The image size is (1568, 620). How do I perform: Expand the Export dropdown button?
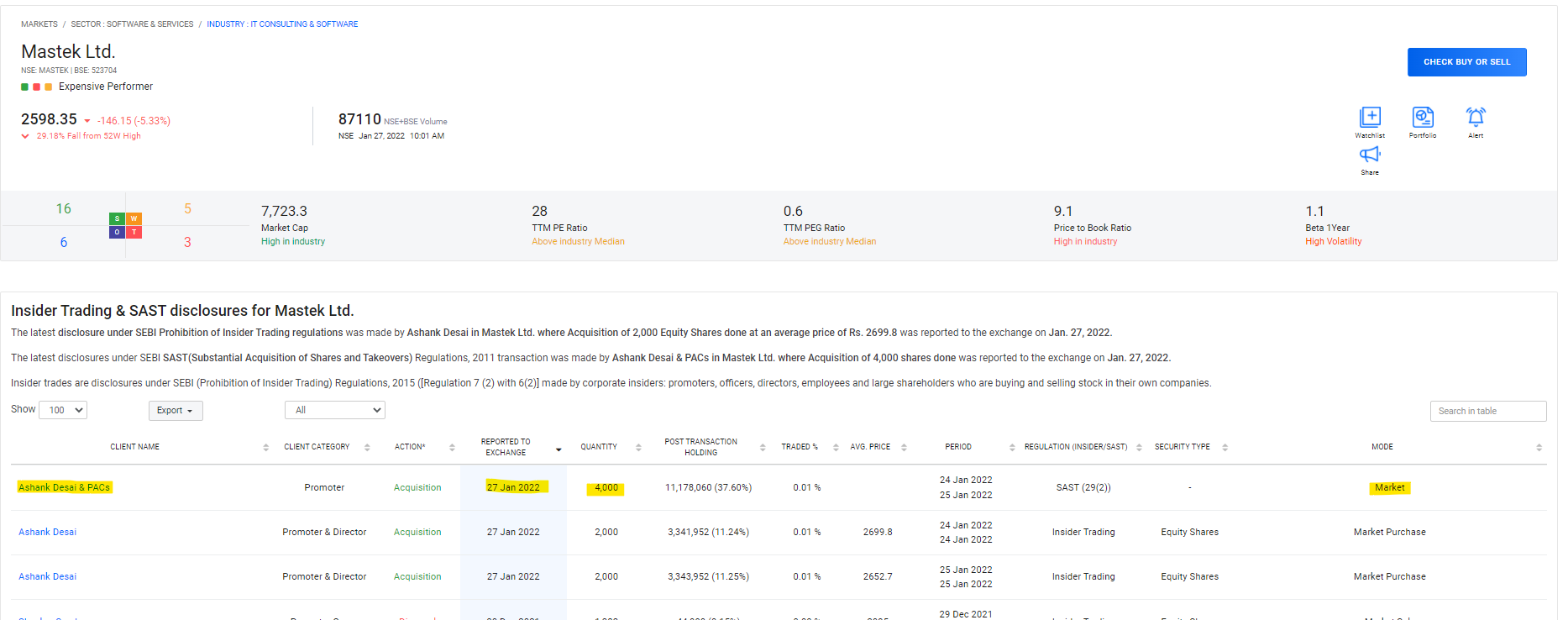point(176,411)
